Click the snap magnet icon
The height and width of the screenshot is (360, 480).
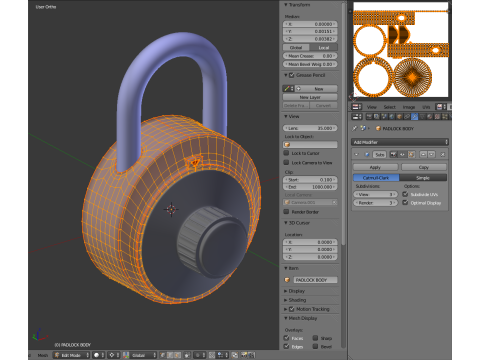(x=212, y=355)
